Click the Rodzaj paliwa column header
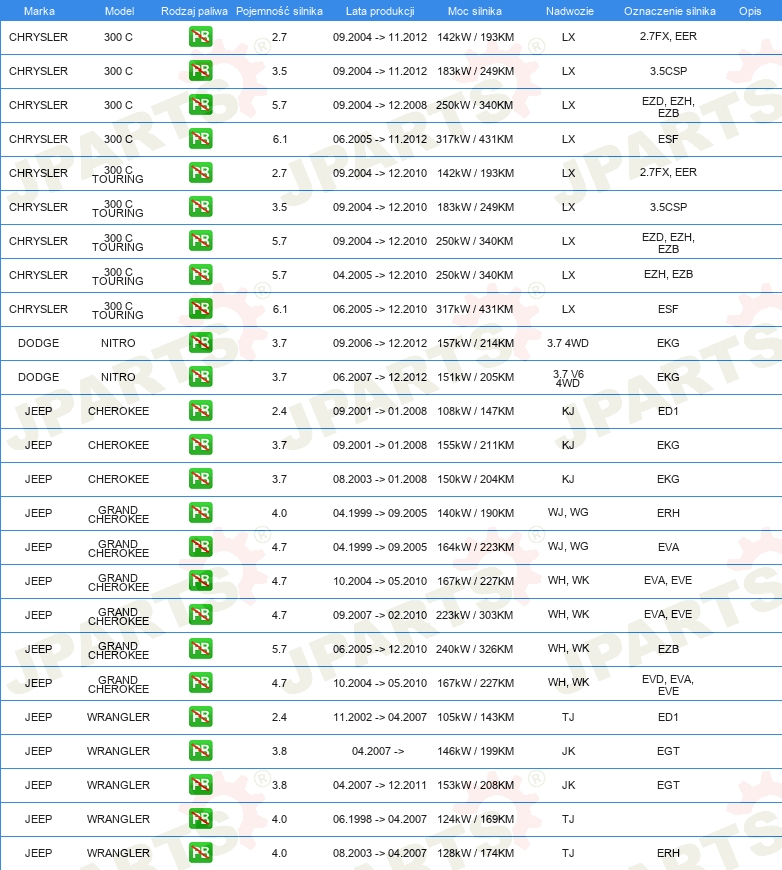The width and height of the screenshot is (782, 870). (194, 11)
